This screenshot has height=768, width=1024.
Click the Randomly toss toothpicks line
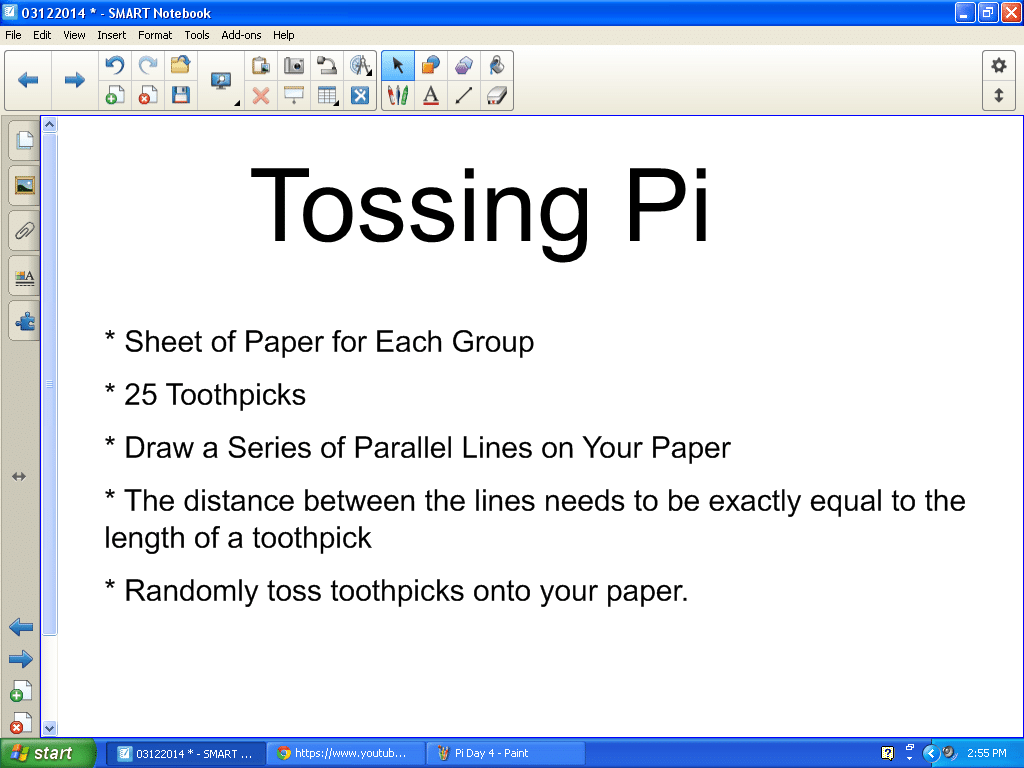click(x=396, y=591)
